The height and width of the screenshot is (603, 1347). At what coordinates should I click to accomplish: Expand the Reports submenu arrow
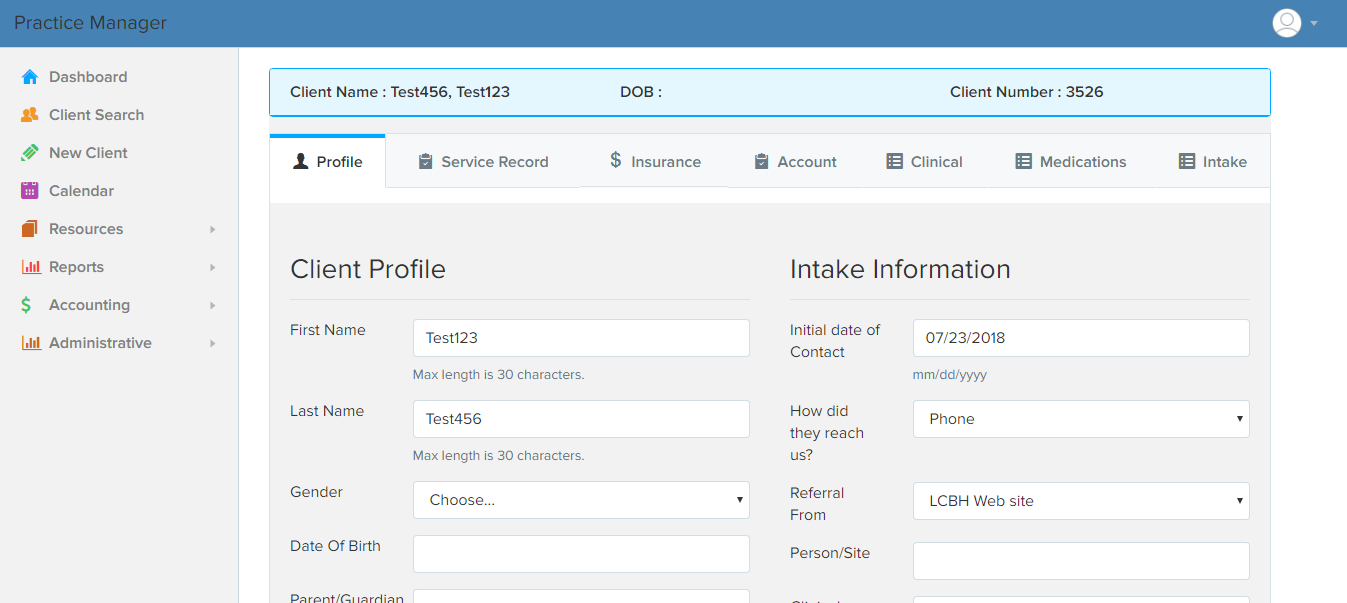point(212,268)
